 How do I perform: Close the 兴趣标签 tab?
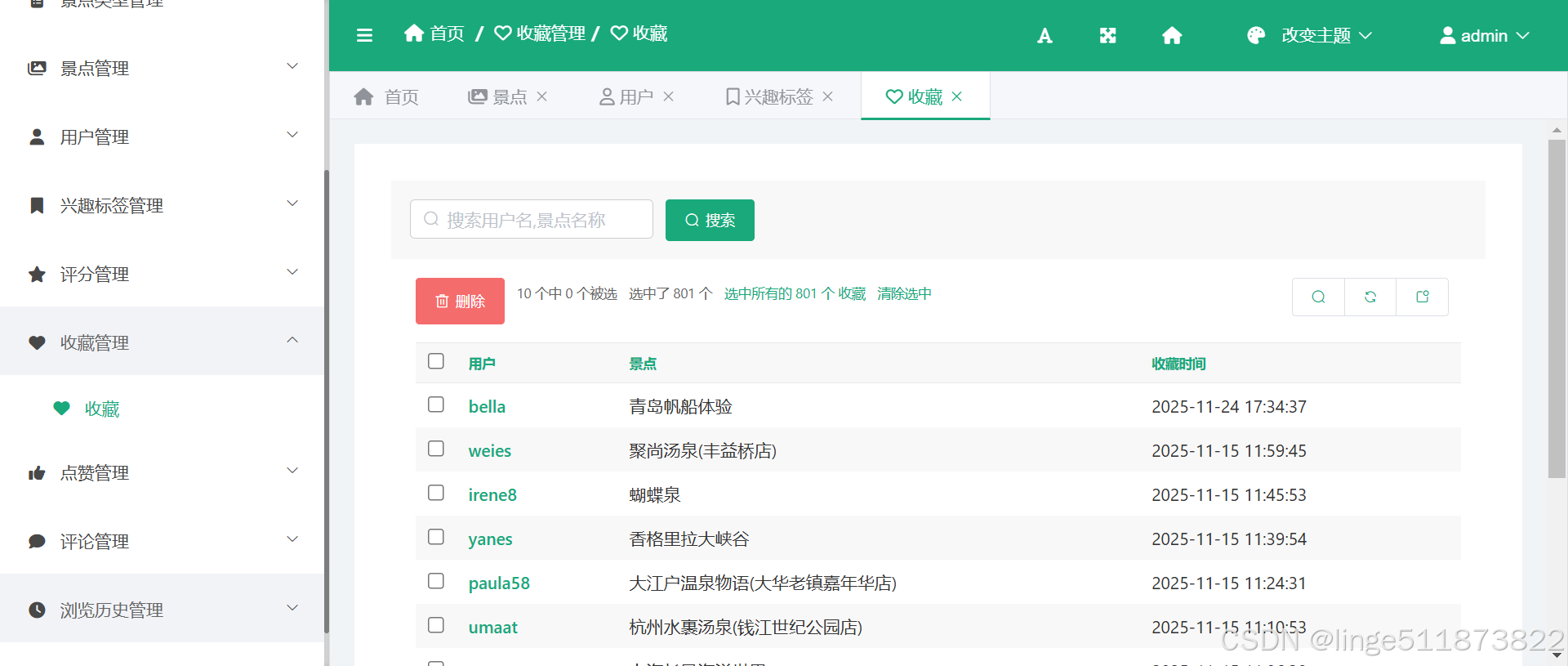coord(827,96)
